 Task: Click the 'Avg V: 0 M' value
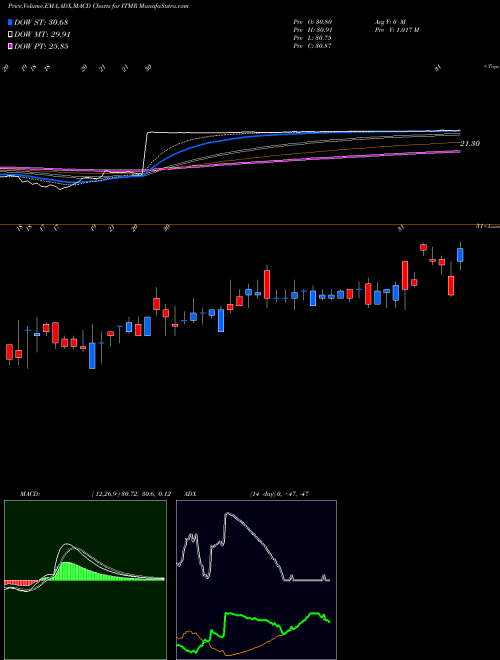point(389,22)
